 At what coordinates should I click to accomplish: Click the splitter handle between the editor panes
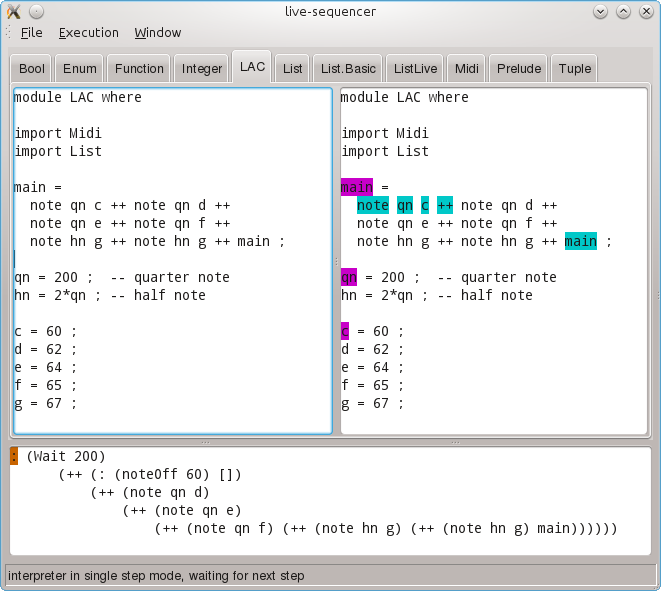click(336, 260)
